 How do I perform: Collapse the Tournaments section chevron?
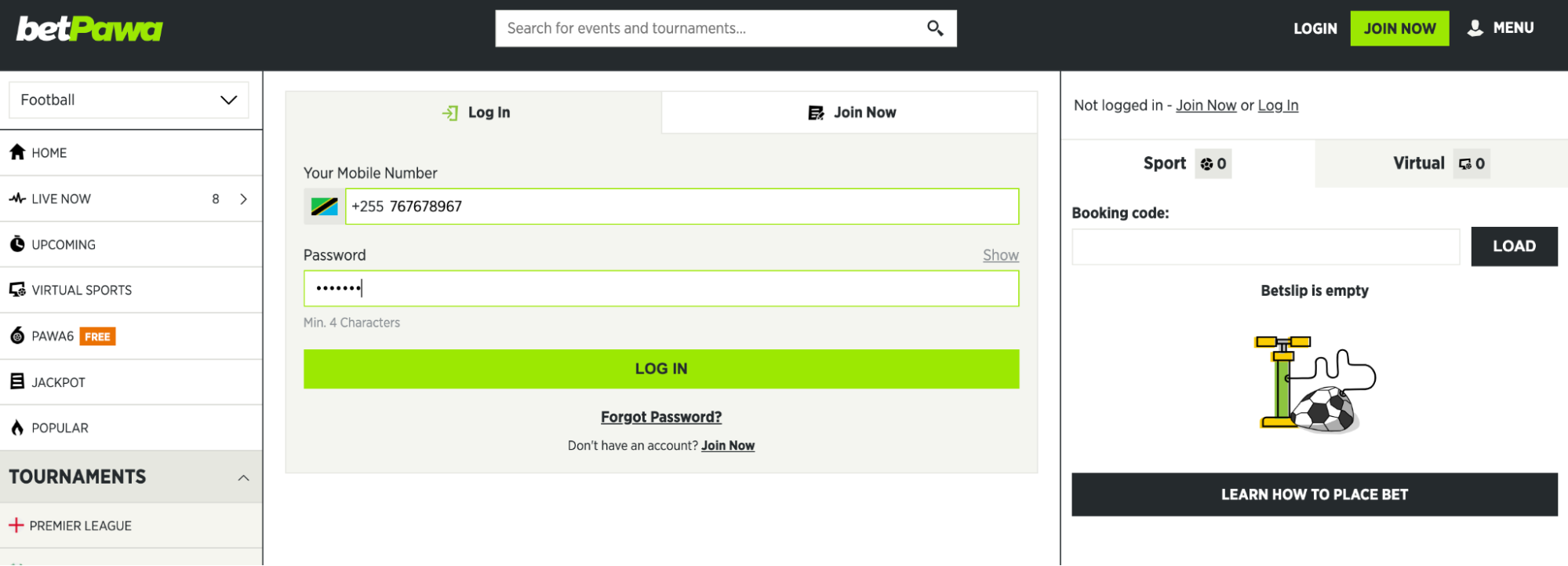(244, 477)
